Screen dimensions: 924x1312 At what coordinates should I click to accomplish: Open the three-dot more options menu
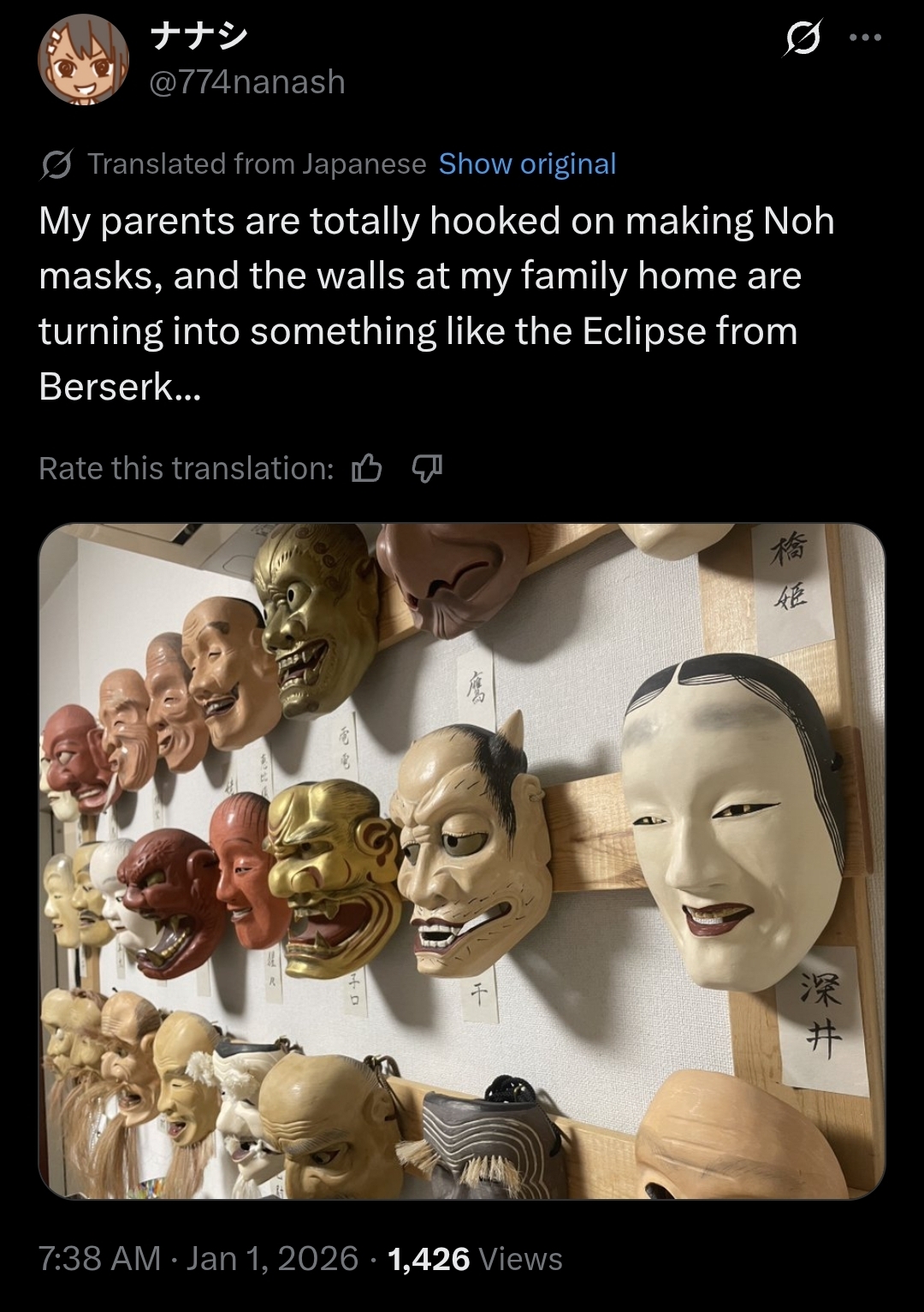(x=866, y=38)
